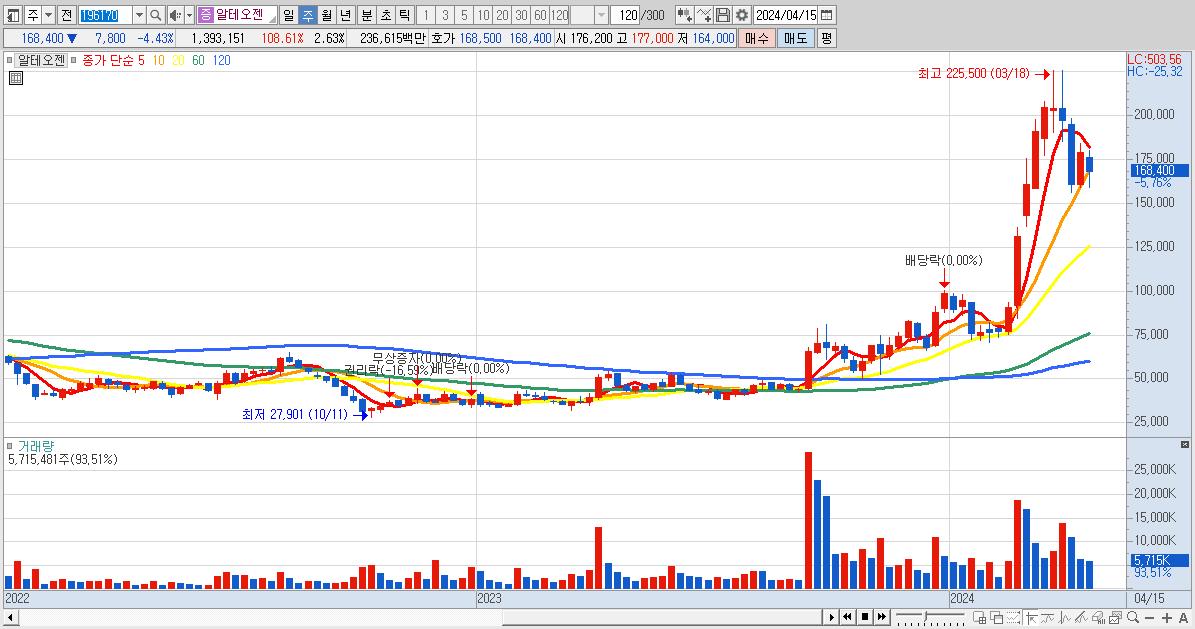1195x629 pixels.
Task: Zoom in chart with plus icon
Action: [1167, 618]
